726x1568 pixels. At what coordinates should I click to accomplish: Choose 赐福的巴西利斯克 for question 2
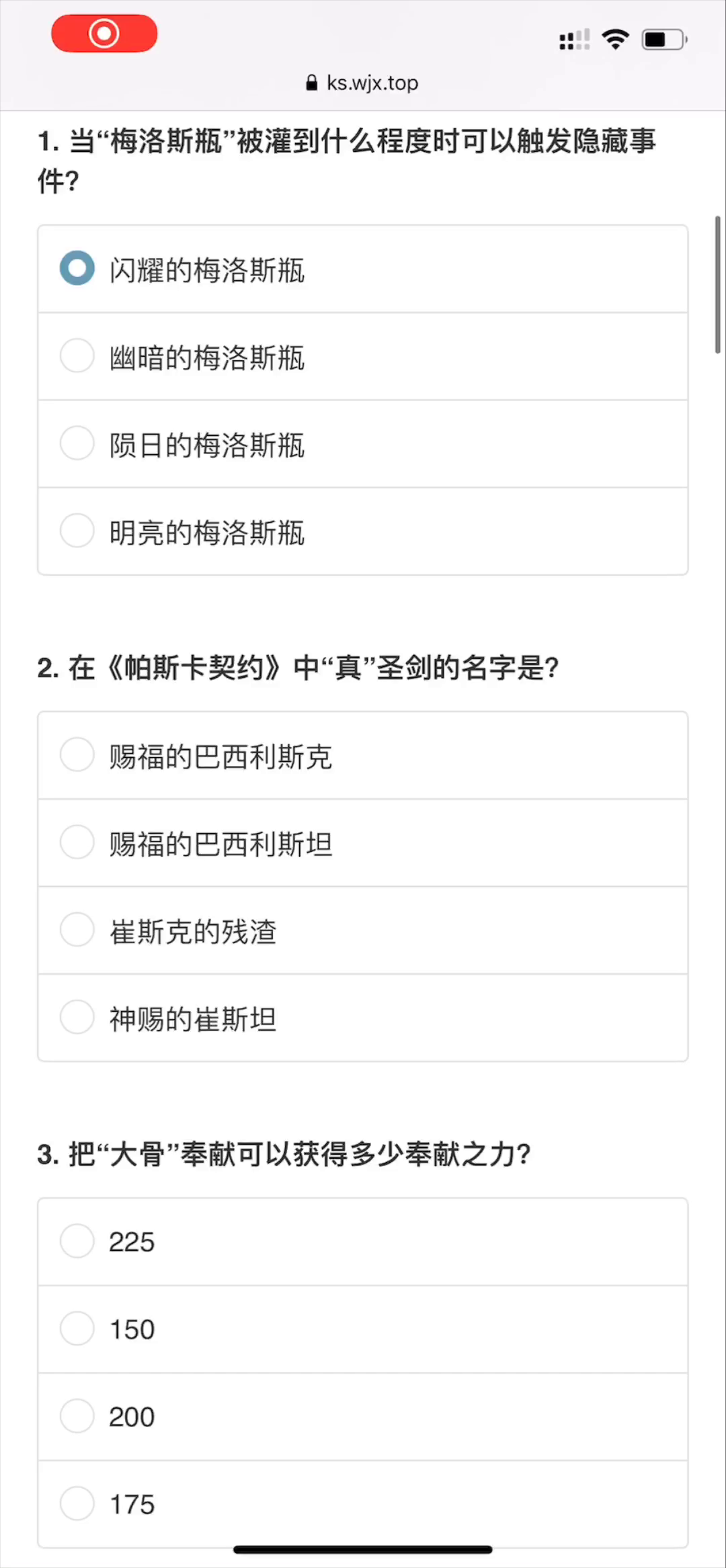pos(77,755)
